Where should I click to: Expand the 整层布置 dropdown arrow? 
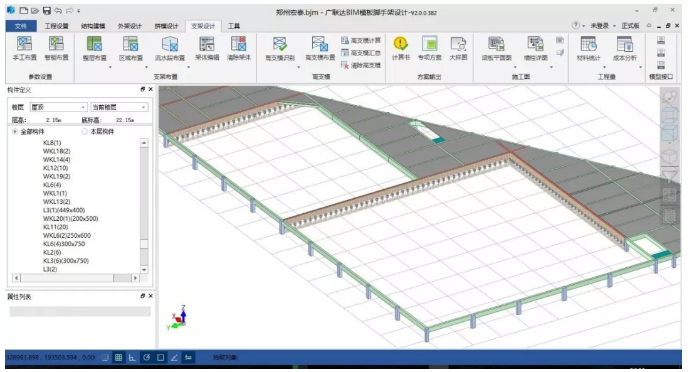click(x=110, y=67)
